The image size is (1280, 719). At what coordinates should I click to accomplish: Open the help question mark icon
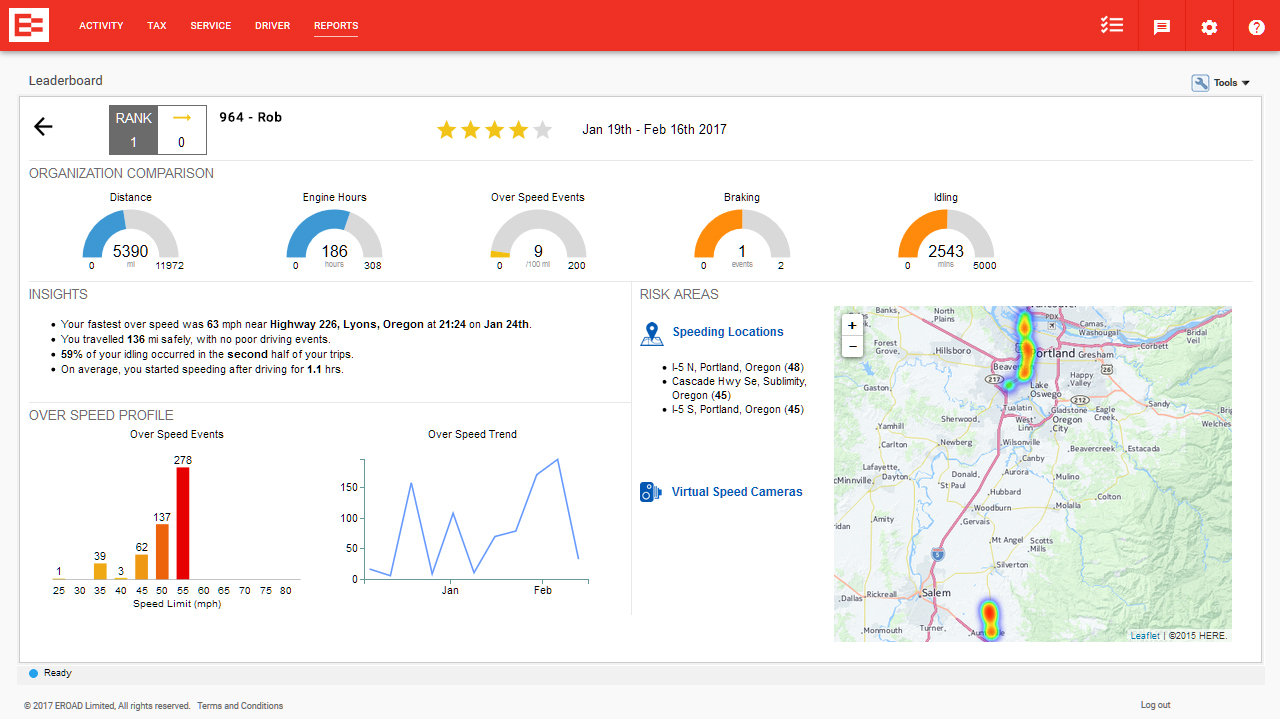[x=1256, y=27]
